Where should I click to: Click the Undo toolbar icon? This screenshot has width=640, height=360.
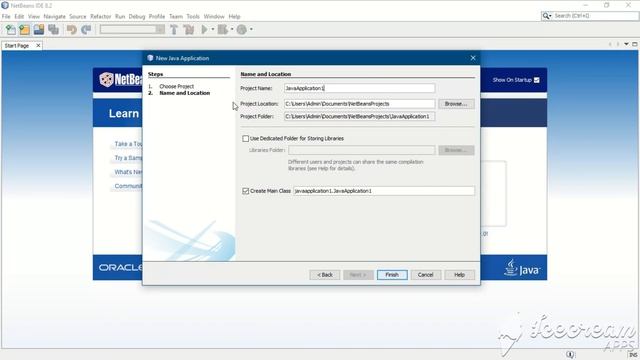[x=71, y=29]
